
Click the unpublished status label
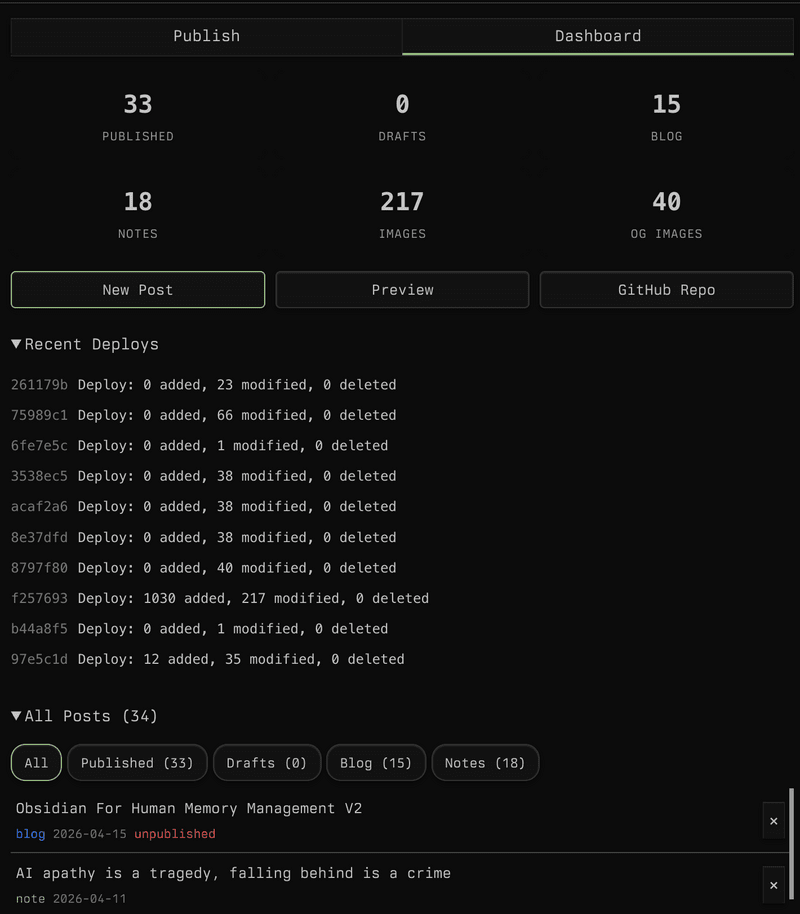pyautogui.click(x=174, y=834)
